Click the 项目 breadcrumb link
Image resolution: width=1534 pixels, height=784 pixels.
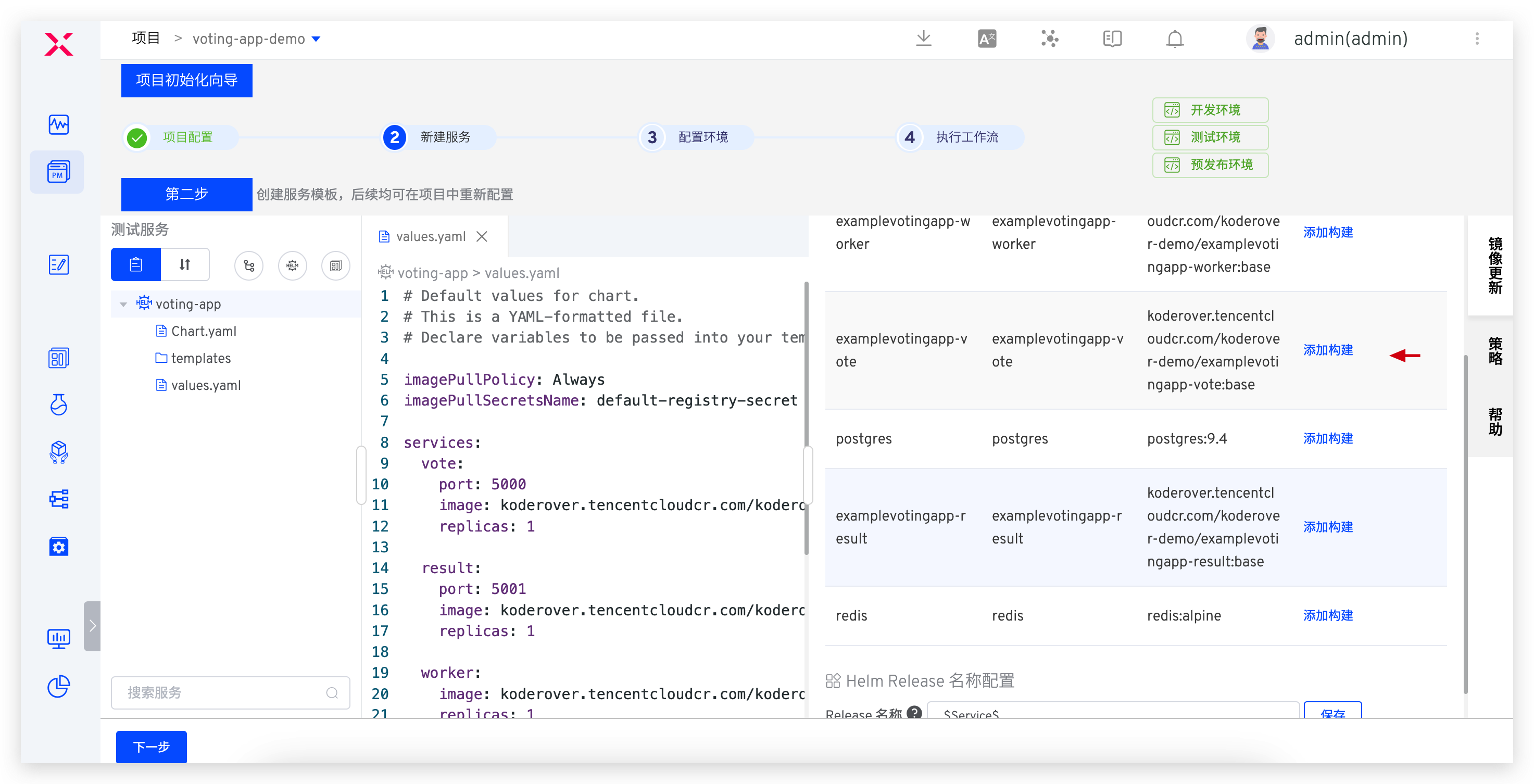(x=146, y=39)
